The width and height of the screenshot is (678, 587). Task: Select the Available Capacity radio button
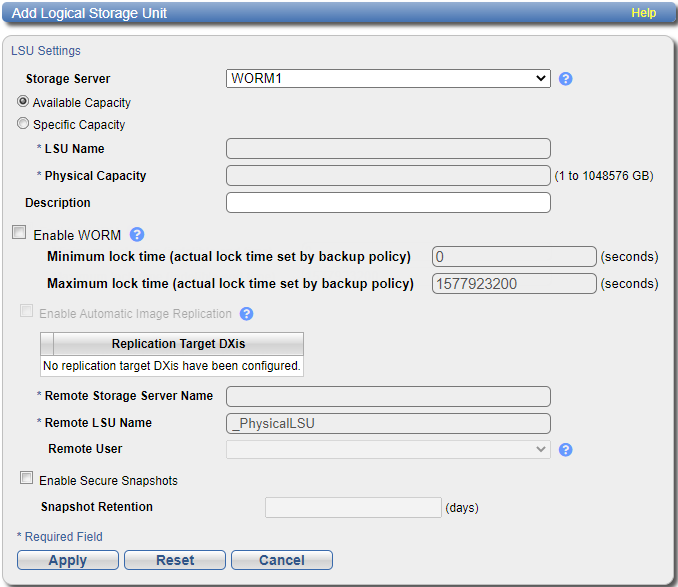23,102
